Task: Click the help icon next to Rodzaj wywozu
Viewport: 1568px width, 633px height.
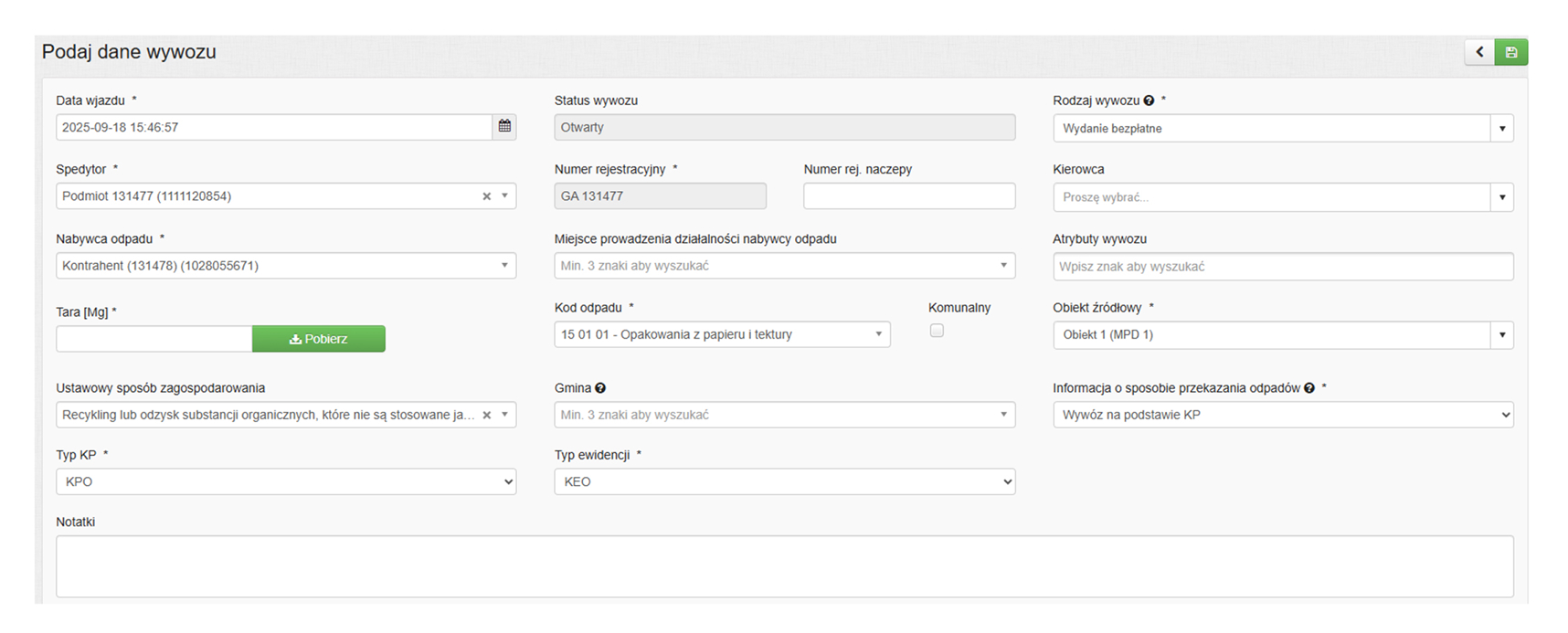Action: 1149,100
